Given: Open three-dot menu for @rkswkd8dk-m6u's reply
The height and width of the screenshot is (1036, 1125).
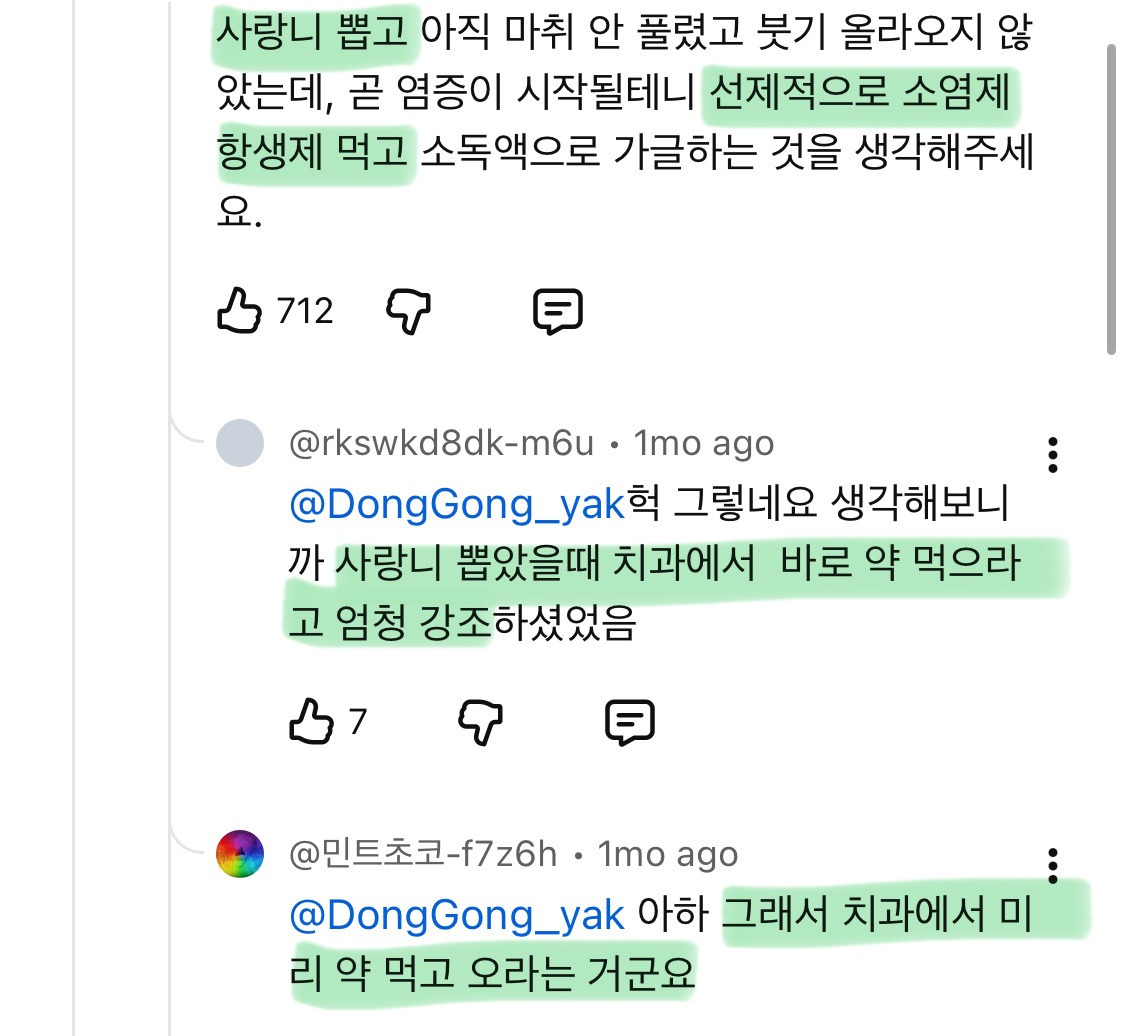Looking at the screenshot, I should (x=1052, y=455).
